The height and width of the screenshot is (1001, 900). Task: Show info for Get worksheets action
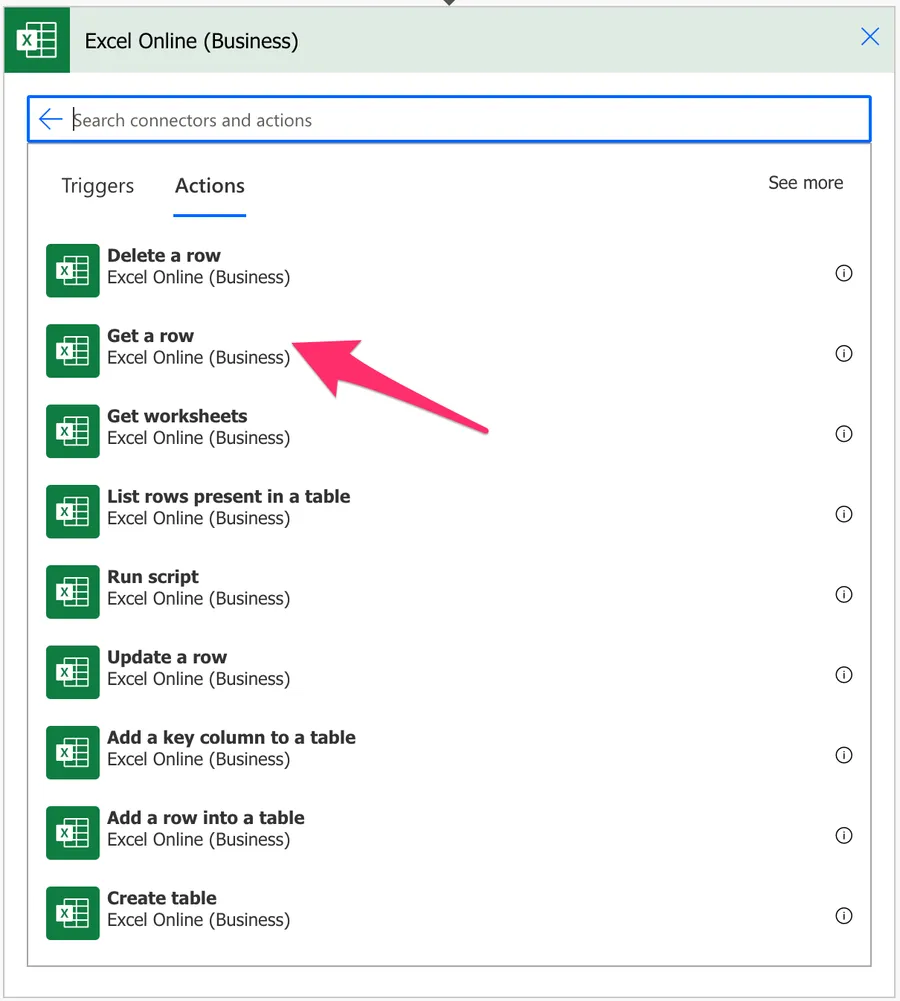point(844,434)
